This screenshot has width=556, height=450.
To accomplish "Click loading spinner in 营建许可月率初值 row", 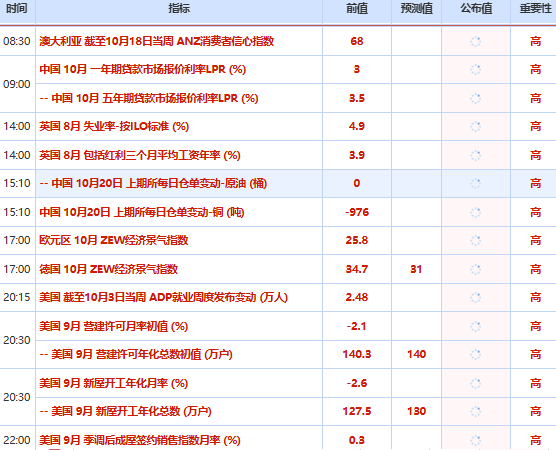I will click(x=476, y=327).
